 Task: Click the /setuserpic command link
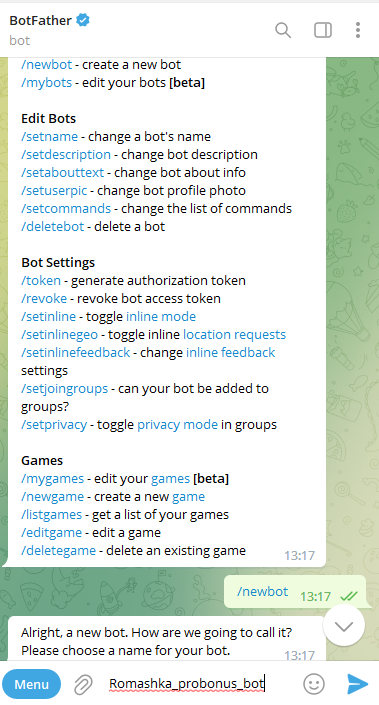[54, 191]
